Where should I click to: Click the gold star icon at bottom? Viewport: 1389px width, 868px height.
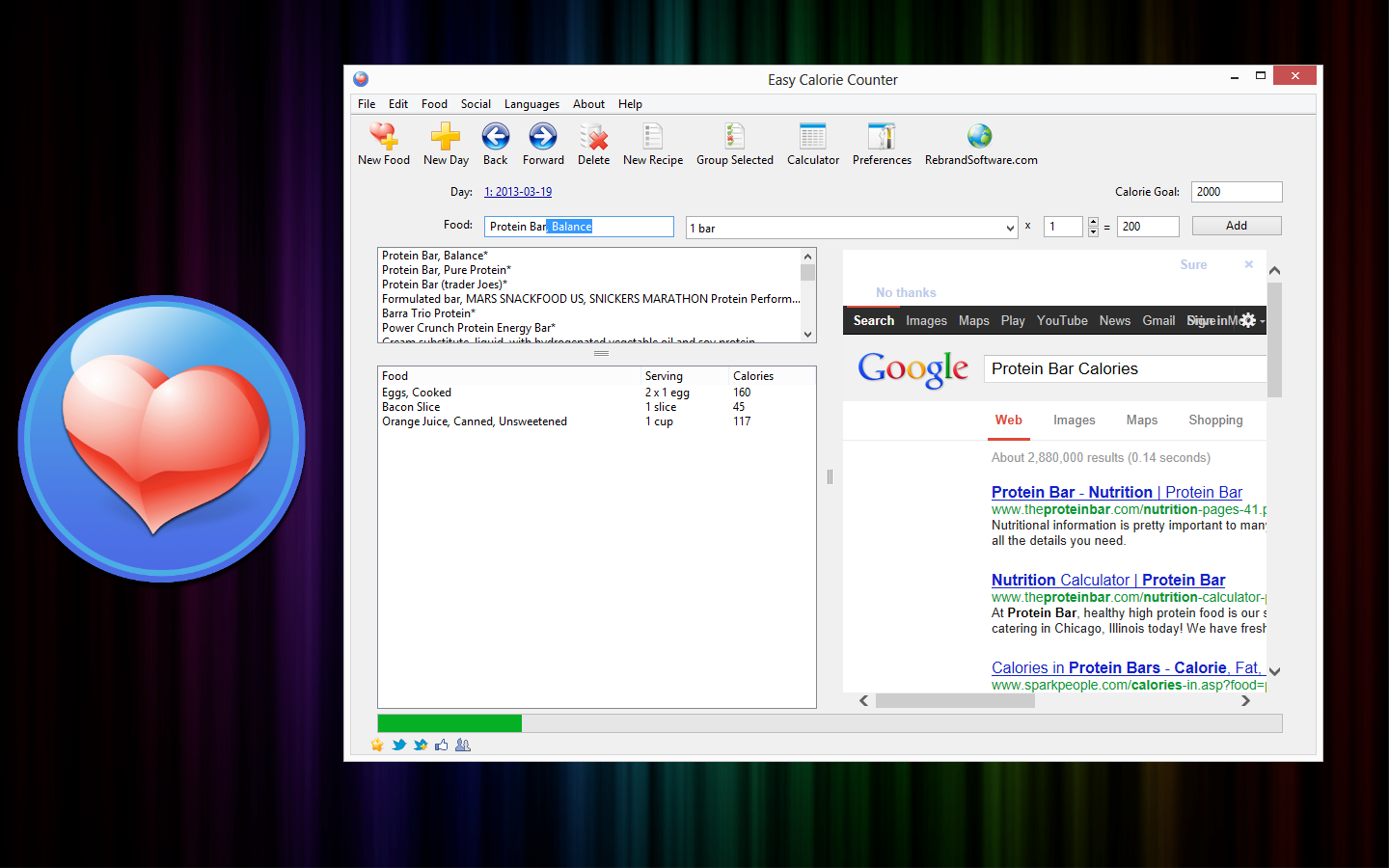coord(377,745)
